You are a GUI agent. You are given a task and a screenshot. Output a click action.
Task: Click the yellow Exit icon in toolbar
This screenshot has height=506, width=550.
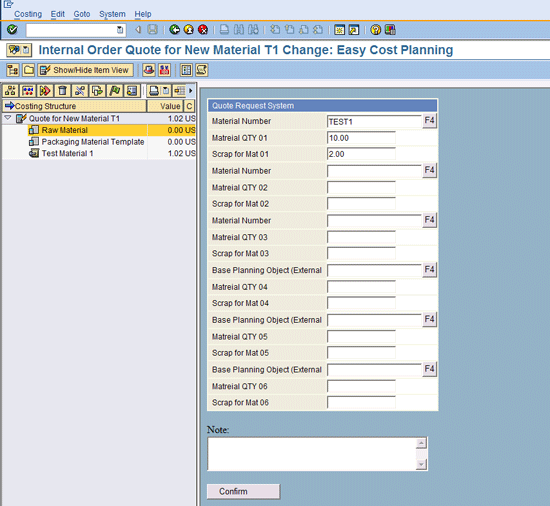(x=189, y=29)
